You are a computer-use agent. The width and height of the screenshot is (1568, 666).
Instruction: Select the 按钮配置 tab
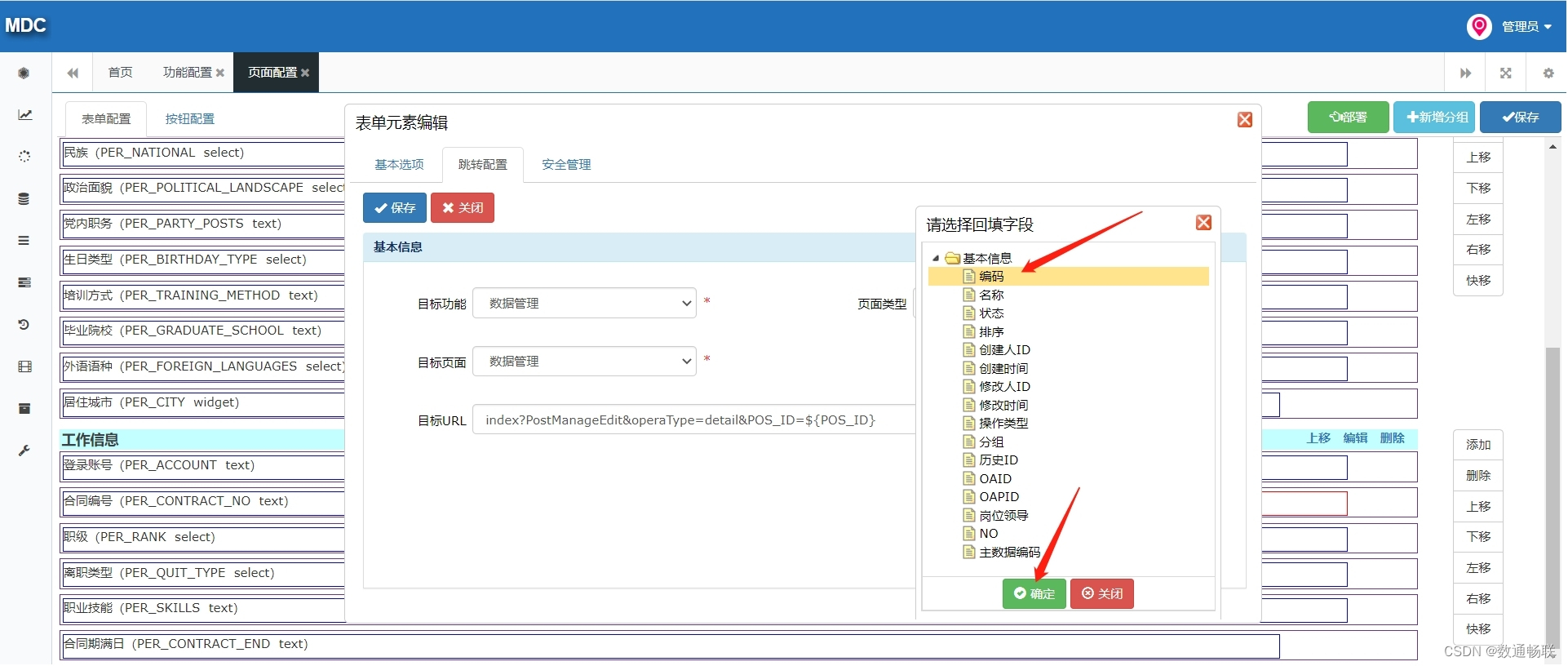pyautogui.click(x=189, y=119)
